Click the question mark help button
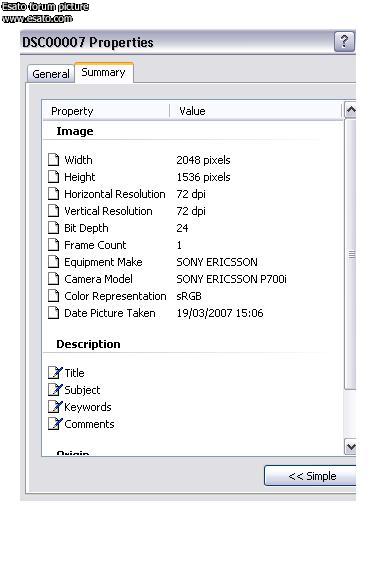This screenshot has height=565, width=388. click(344, 41)
